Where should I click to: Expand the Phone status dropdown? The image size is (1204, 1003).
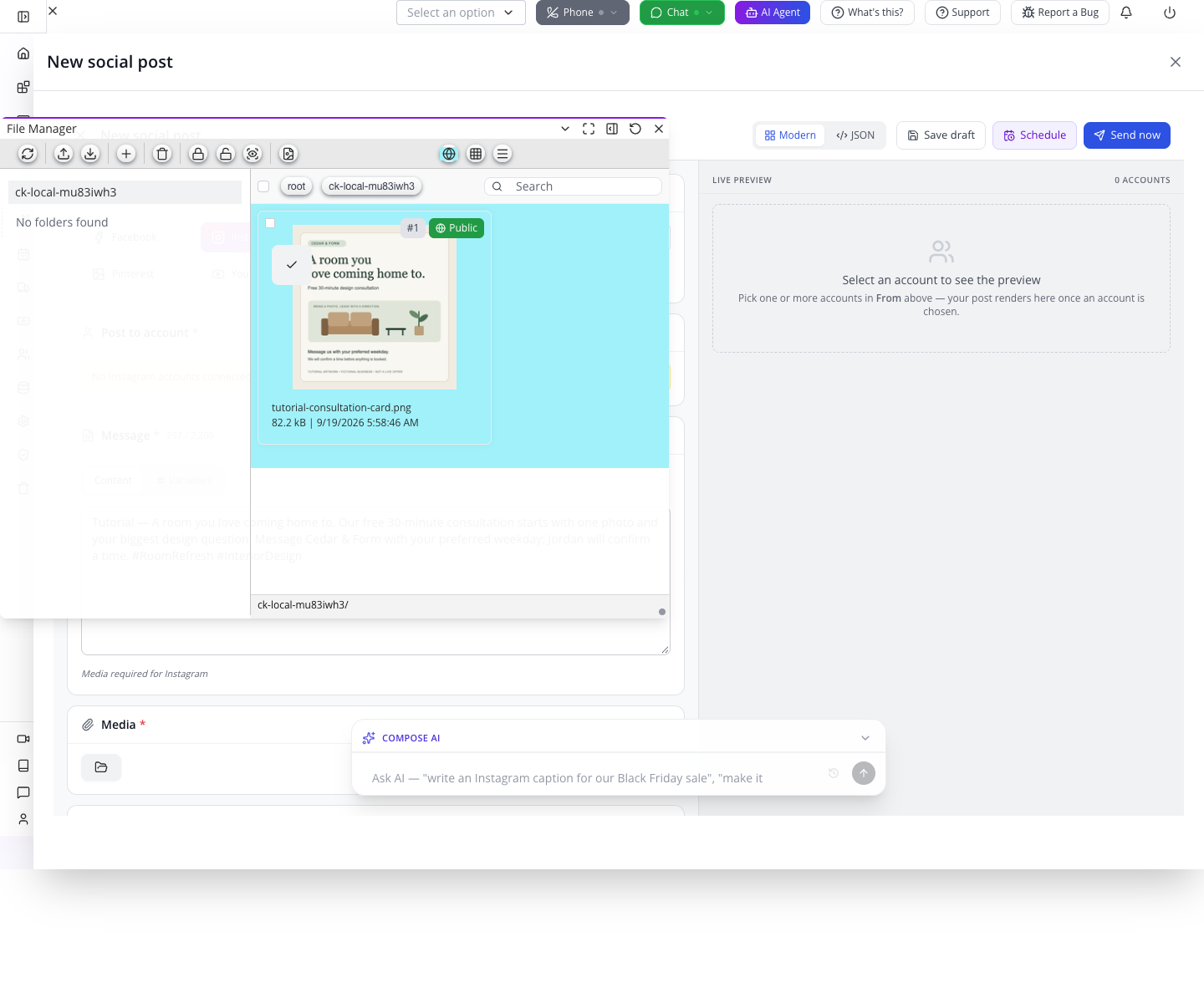(x=614, y=13)
